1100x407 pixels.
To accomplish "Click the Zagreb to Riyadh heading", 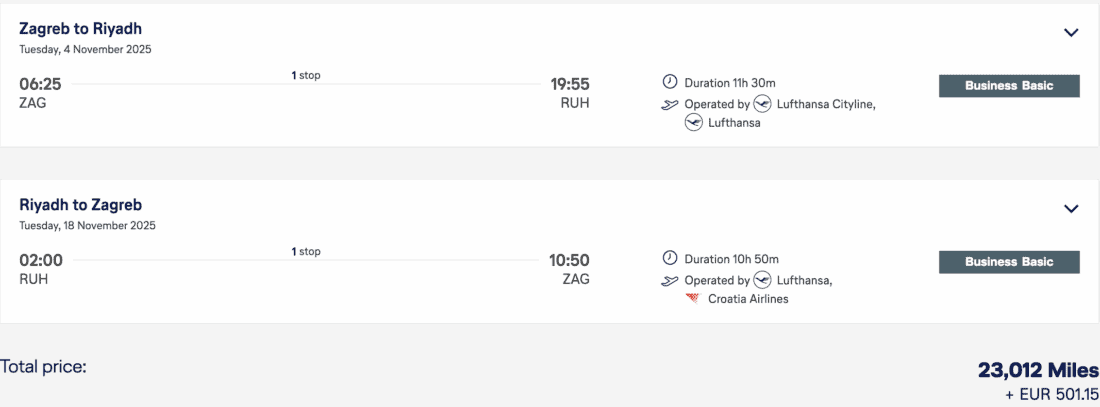I will coord(80,28).
